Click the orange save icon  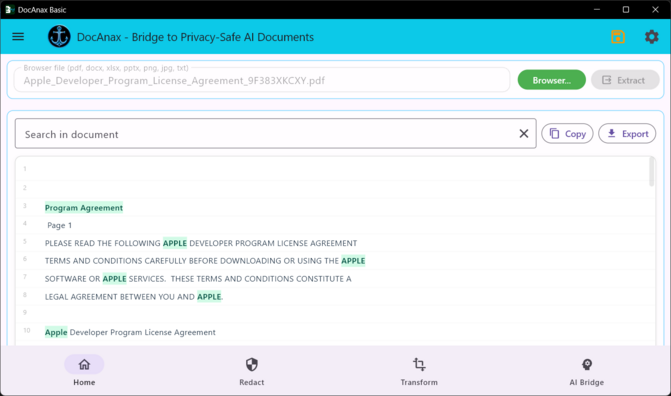point(618,37)
